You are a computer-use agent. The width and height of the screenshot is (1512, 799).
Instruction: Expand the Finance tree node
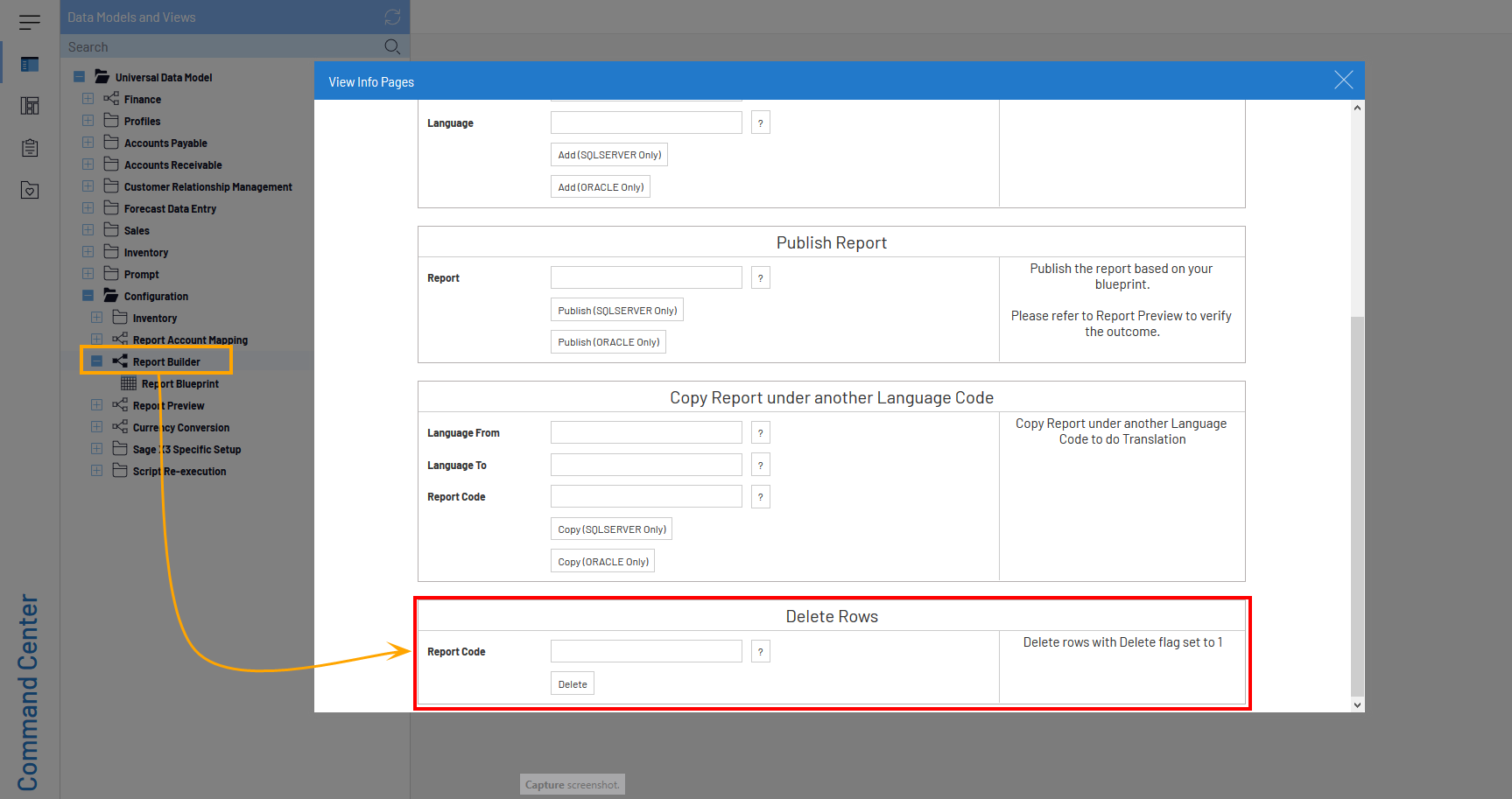(x=88, y=99)
